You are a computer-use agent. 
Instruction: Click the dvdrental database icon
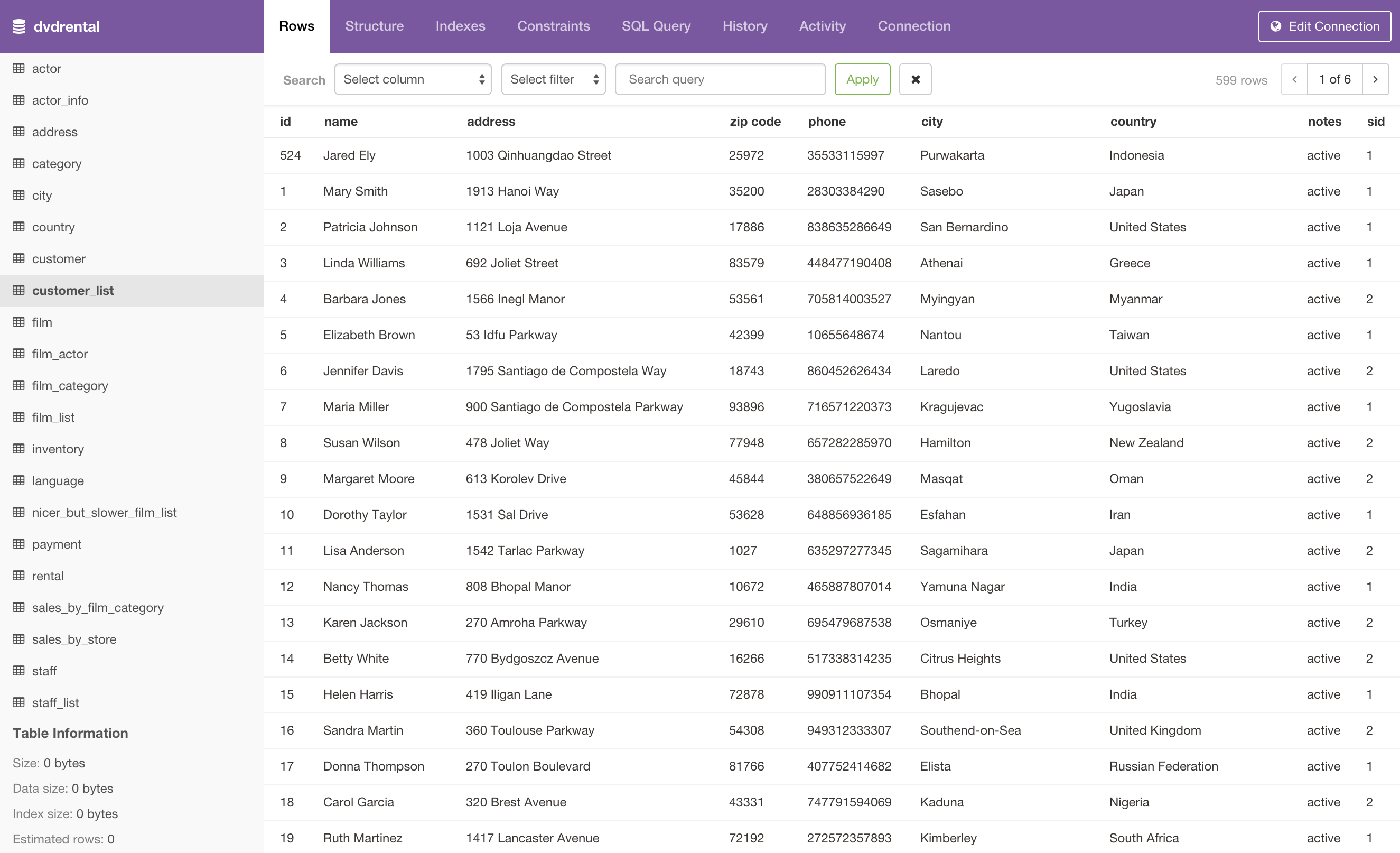click(x=19, y=26)
